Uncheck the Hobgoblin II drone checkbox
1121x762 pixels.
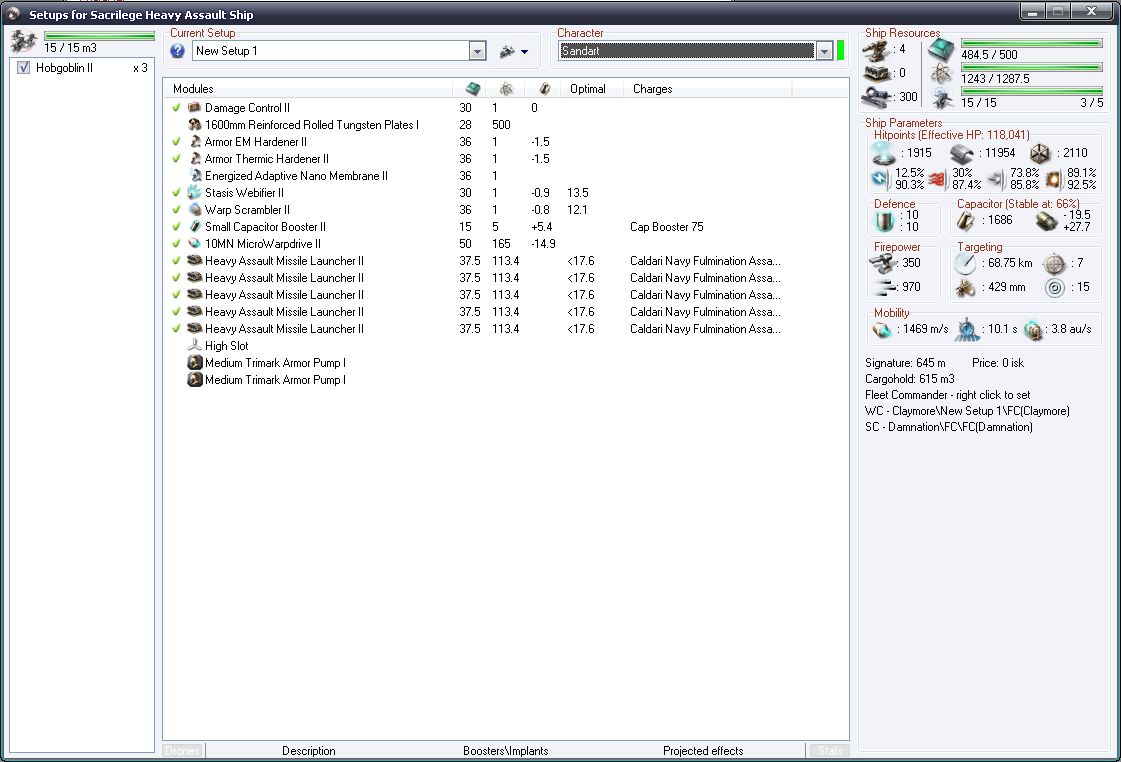(24, 68)
